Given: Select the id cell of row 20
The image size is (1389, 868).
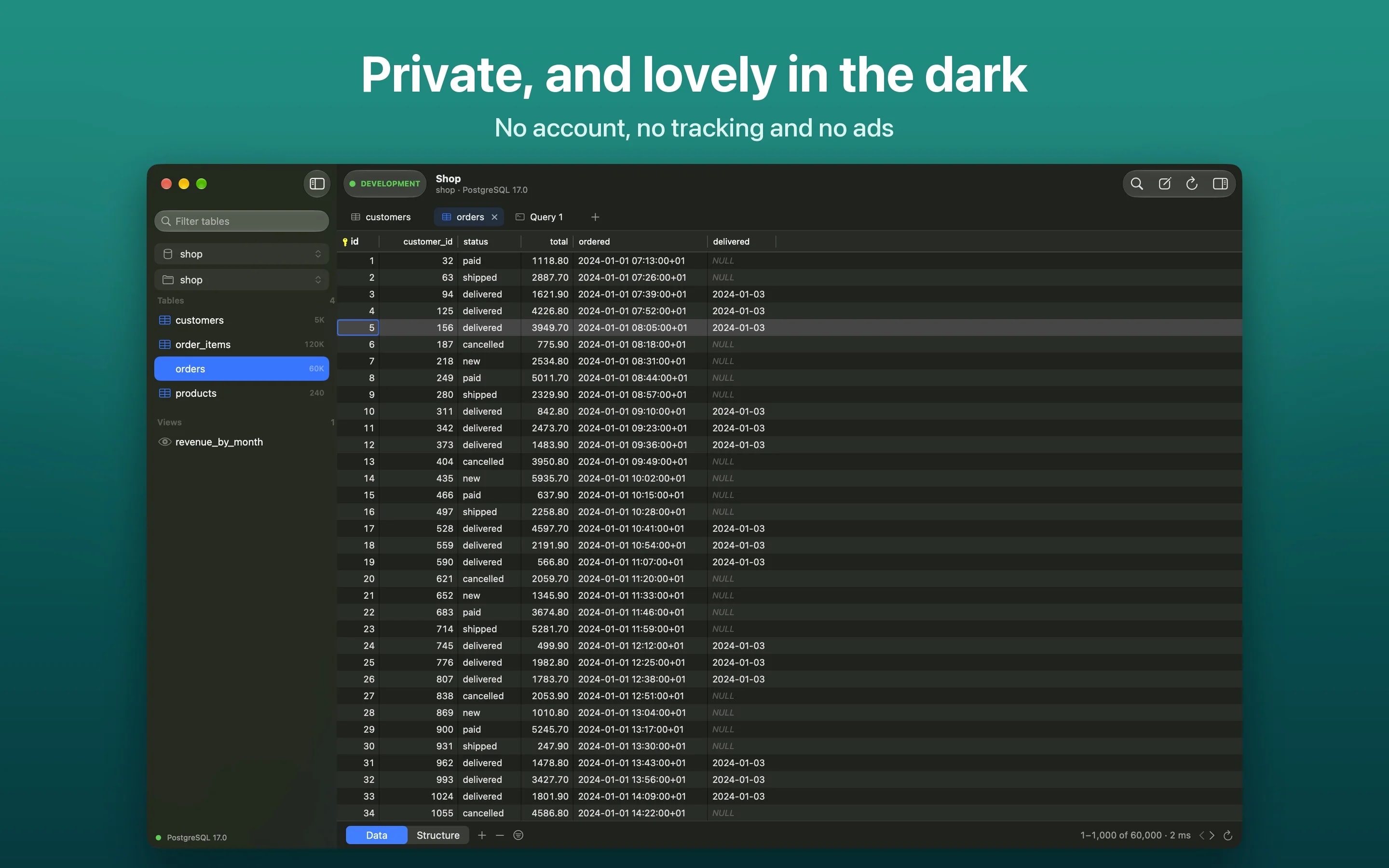Looking at the screenshot, I should 357,579.
